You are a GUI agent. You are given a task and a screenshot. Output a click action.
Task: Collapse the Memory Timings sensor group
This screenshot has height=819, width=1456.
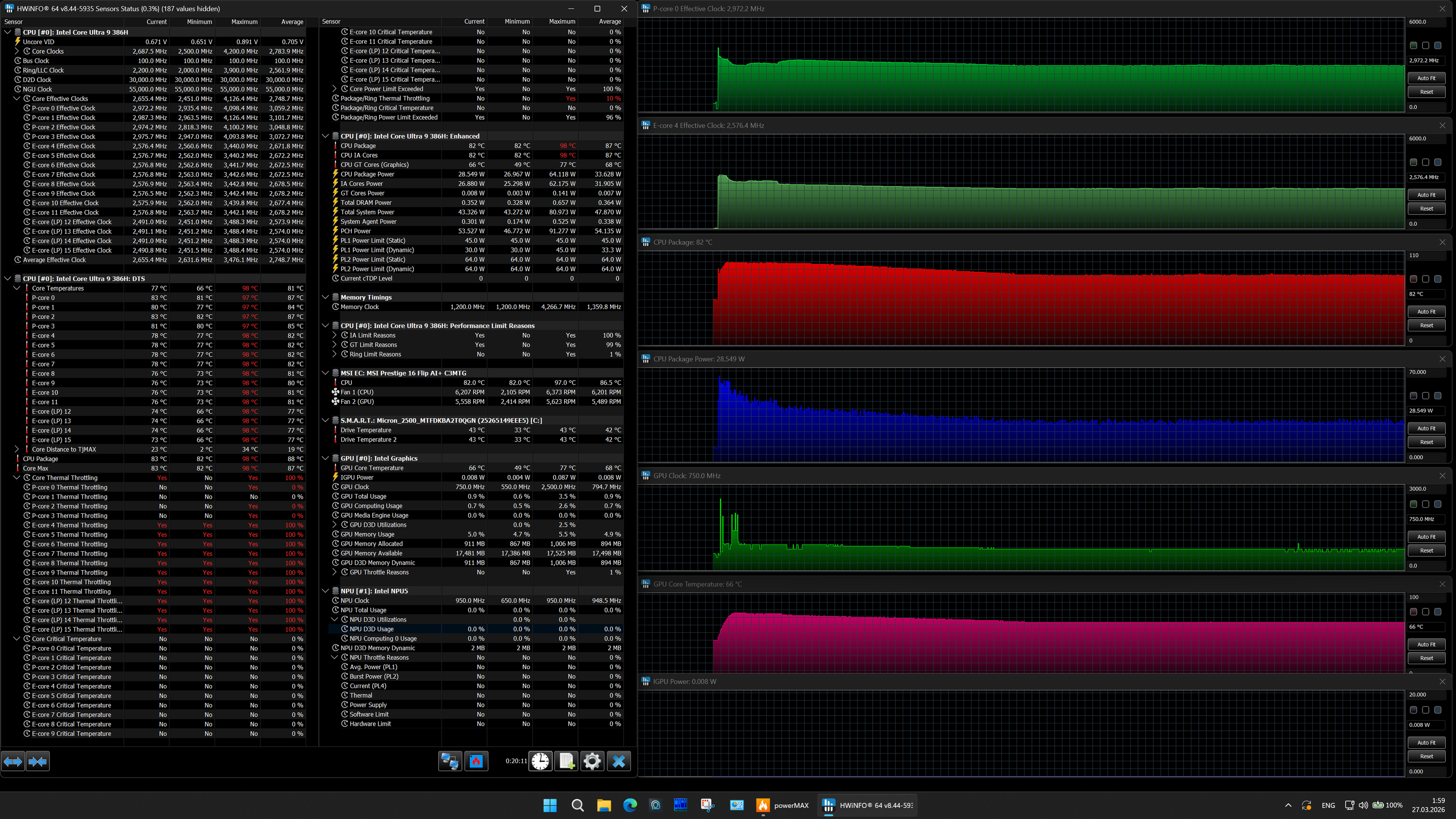click(326, 297)
